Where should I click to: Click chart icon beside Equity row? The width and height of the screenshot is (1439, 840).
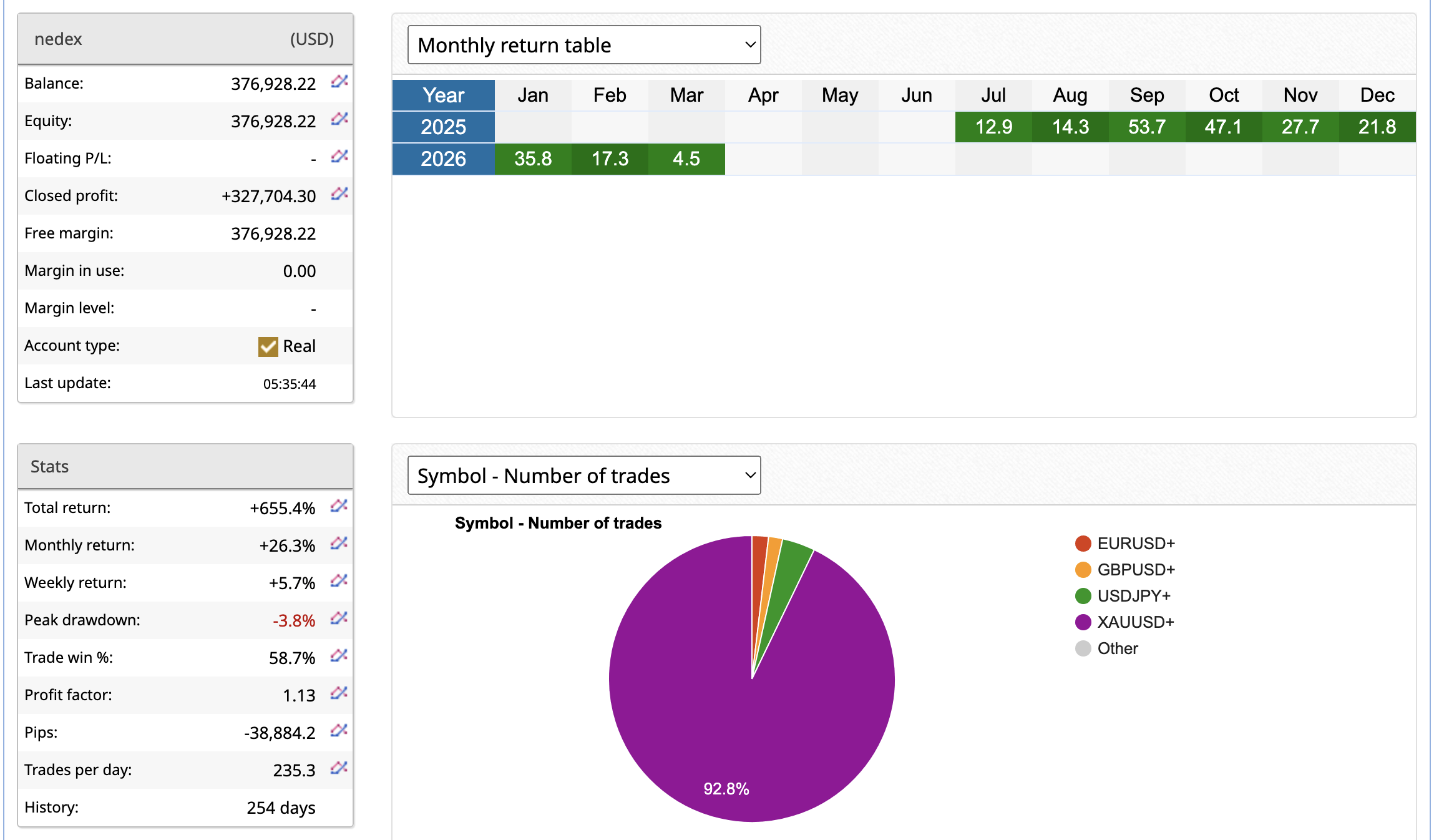click(339, 119)
